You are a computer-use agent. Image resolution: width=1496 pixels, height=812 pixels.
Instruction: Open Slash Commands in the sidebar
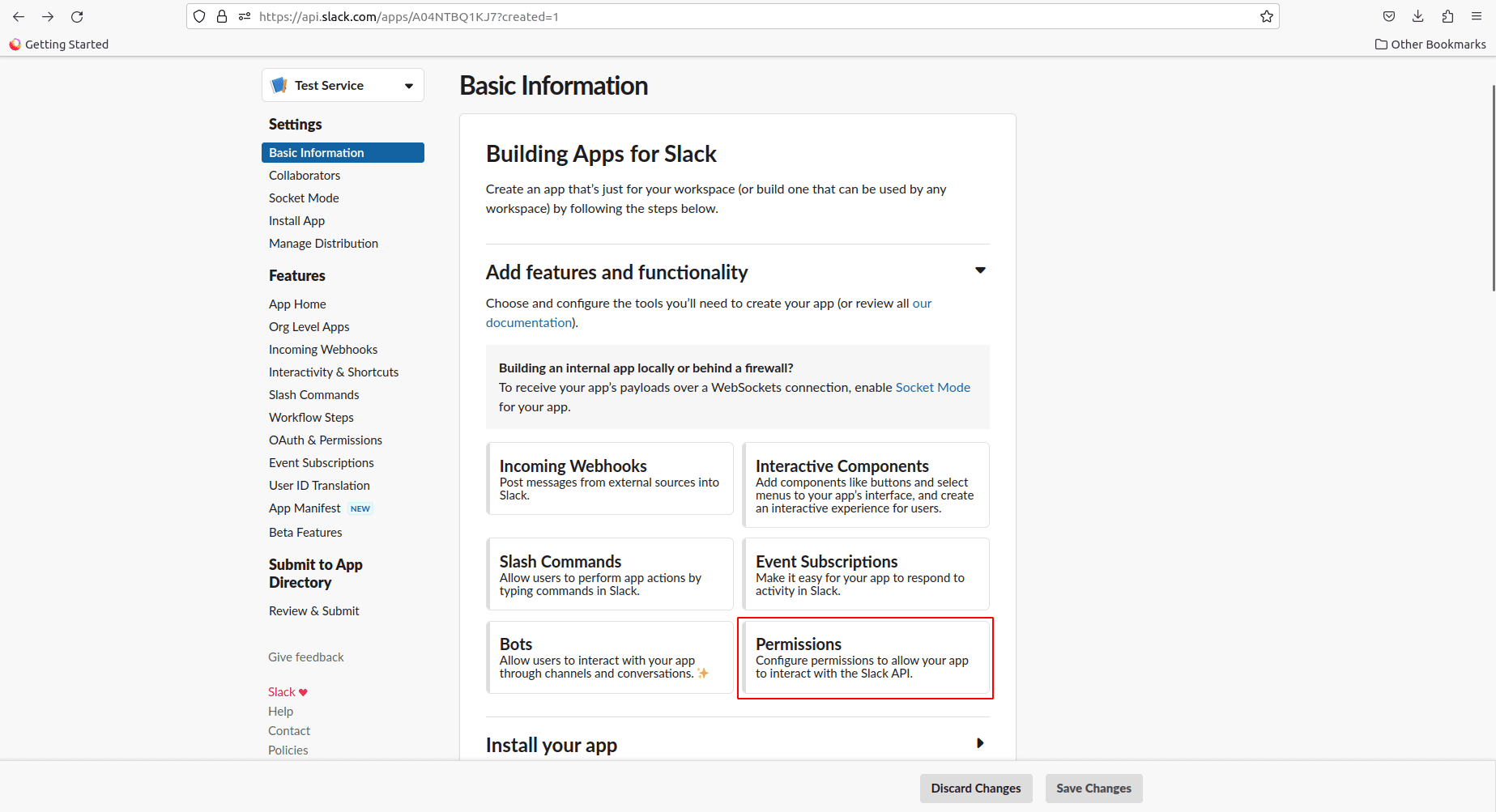313,395
